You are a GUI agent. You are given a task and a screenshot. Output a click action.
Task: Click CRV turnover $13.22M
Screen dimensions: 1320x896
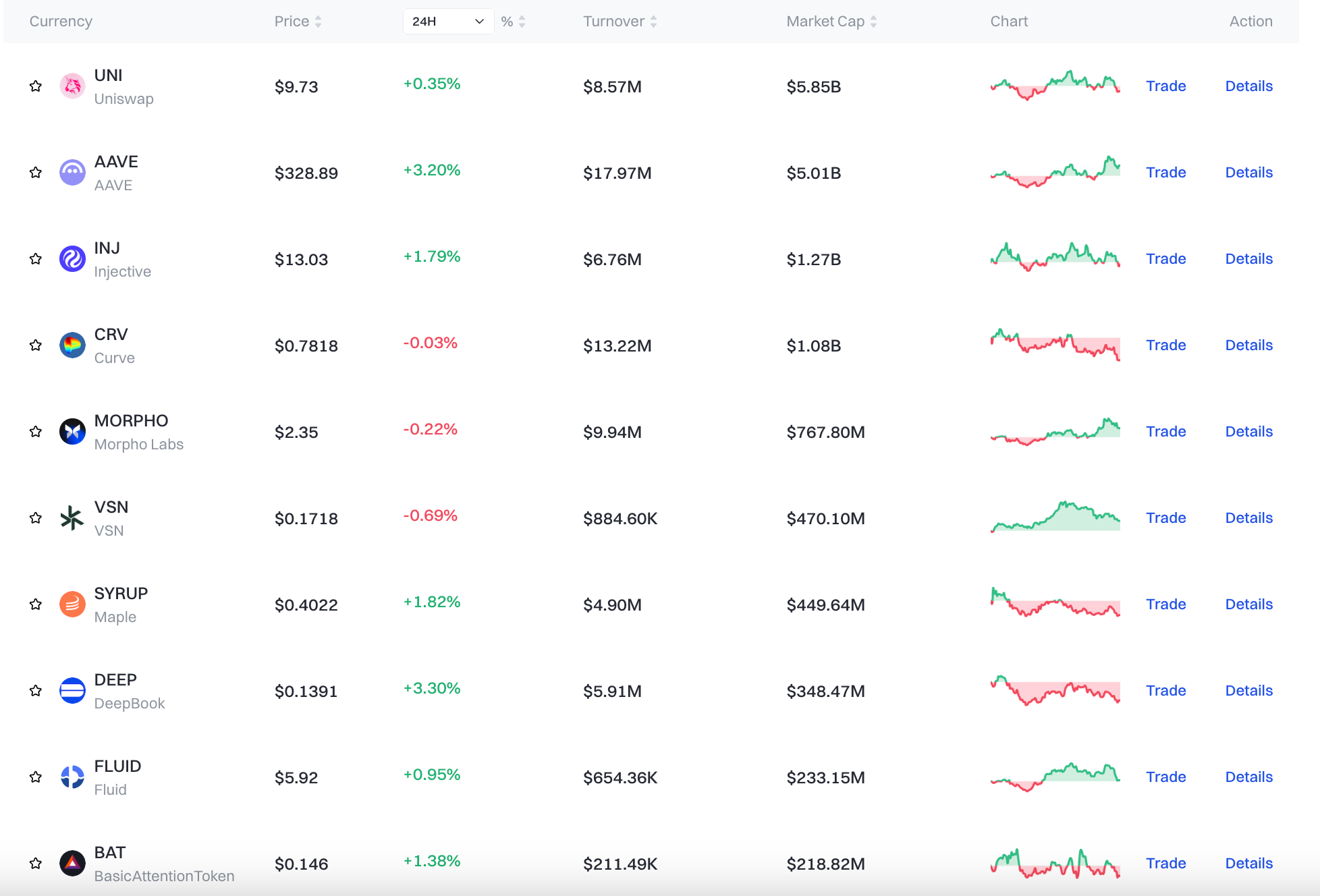(617, 346)
